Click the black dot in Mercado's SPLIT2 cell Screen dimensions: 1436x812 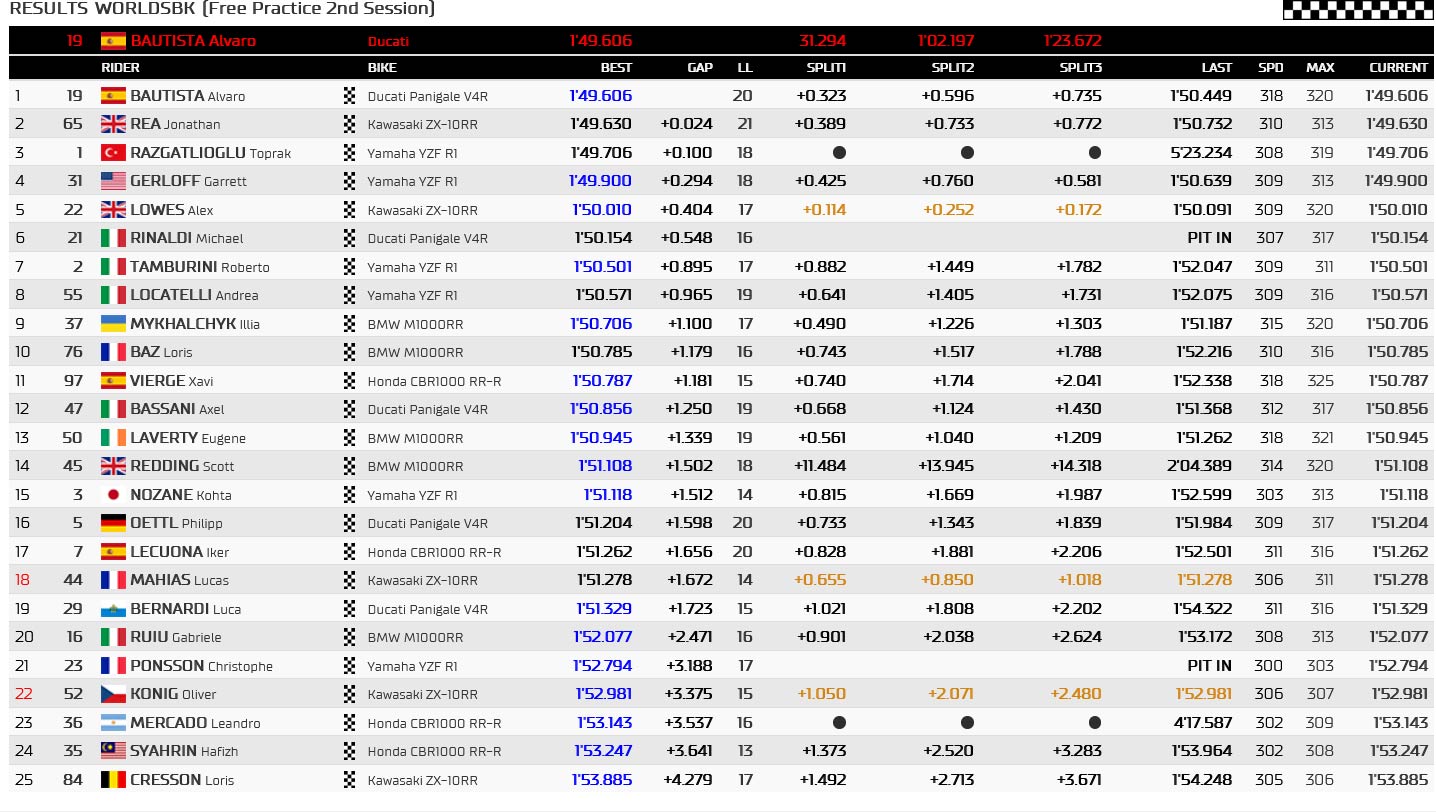click(967, 723)
